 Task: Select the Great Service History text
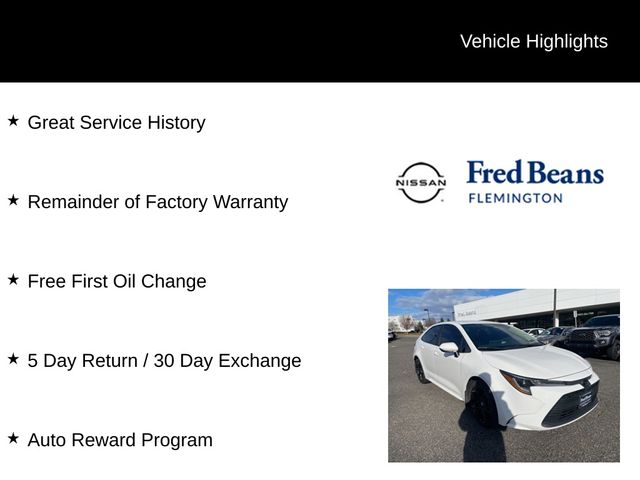tap(116, 123)
